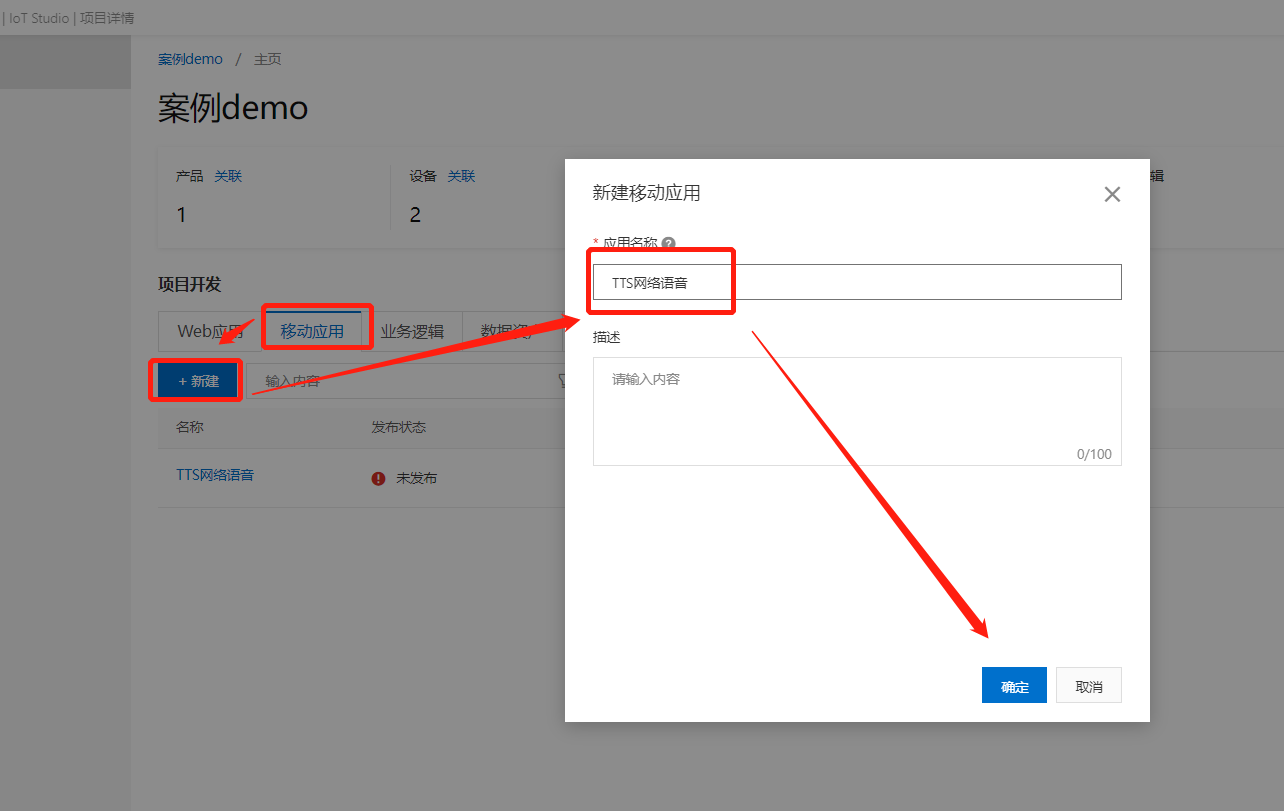Click the 名称 column header
Image resolution: width=1284 pixels, height=811 pixels.
click(190, 427)
